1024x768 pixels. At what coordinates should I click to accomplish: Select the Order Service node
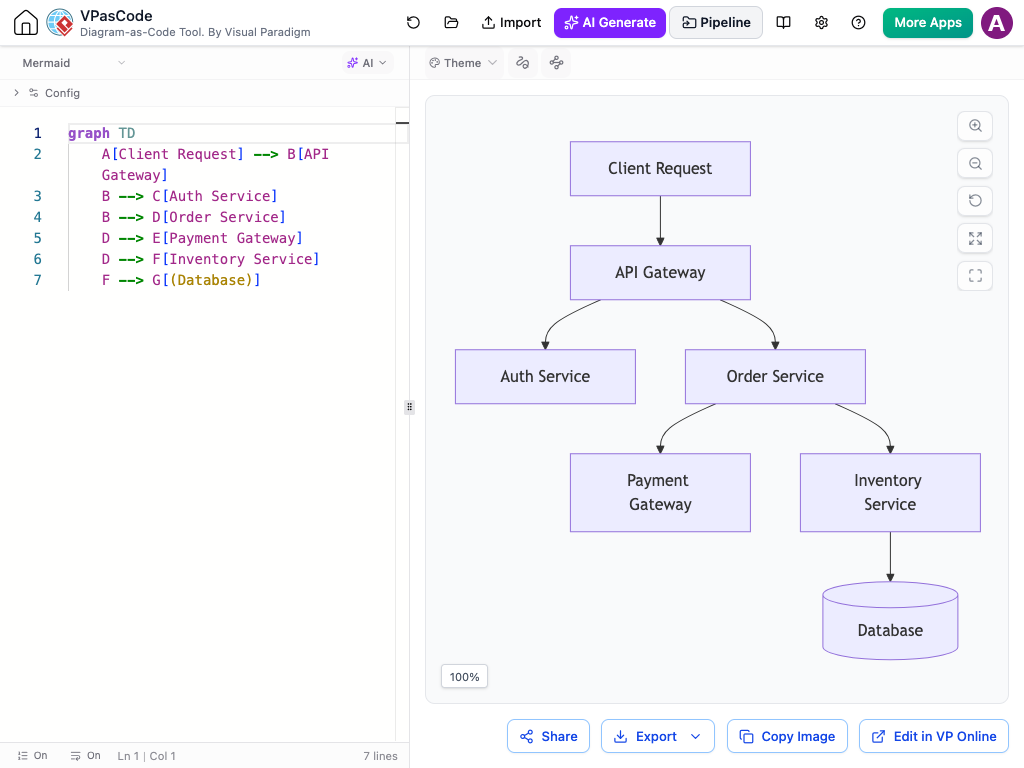(775, 376)
